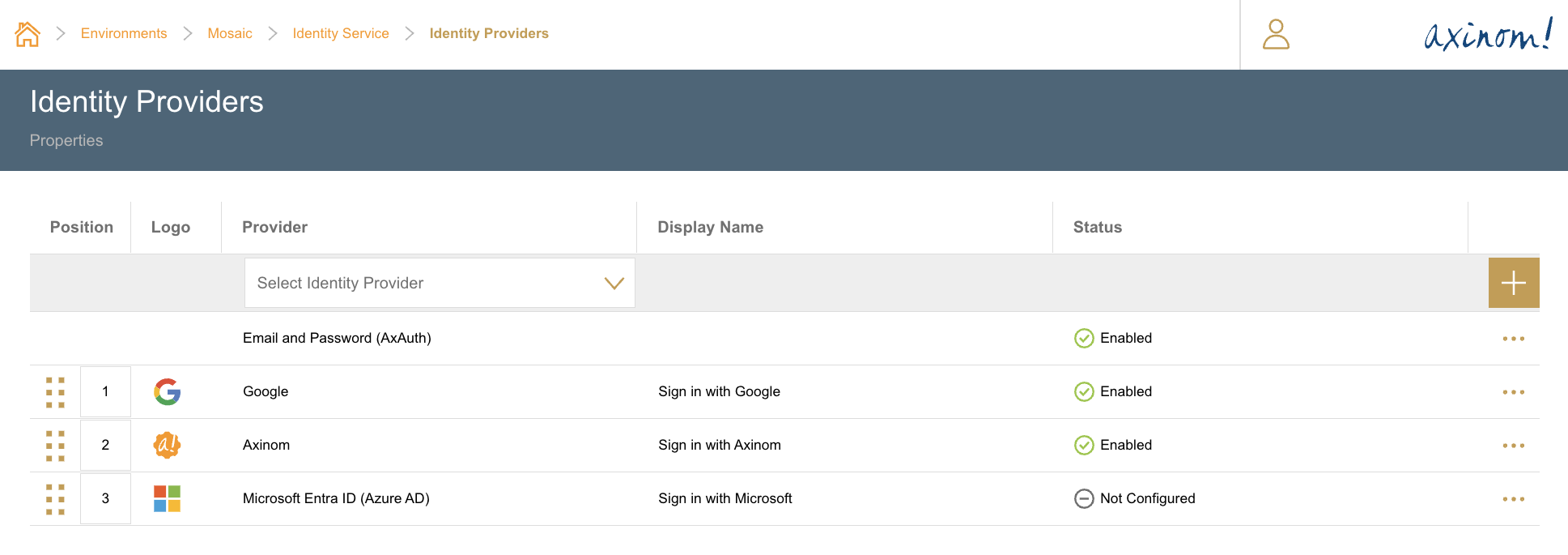Click the home icon in breadcrumb

(x=28, y=34)
